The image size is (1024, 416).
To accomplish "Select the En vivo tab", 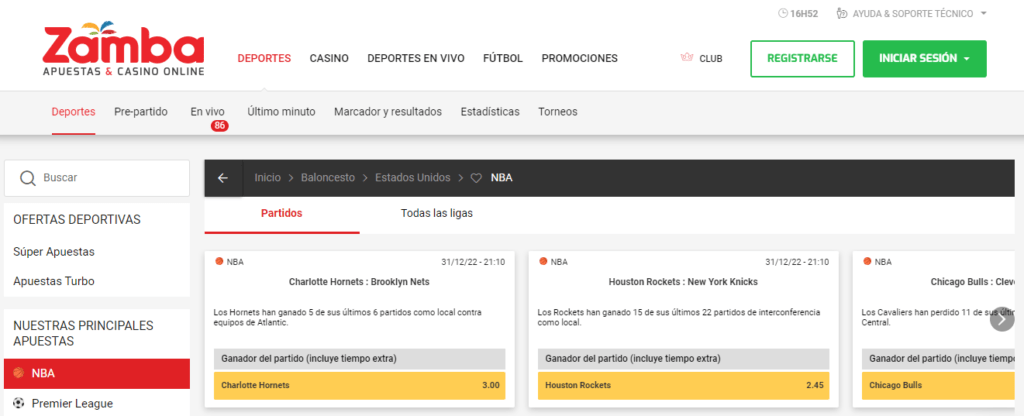I will (207, 112).
